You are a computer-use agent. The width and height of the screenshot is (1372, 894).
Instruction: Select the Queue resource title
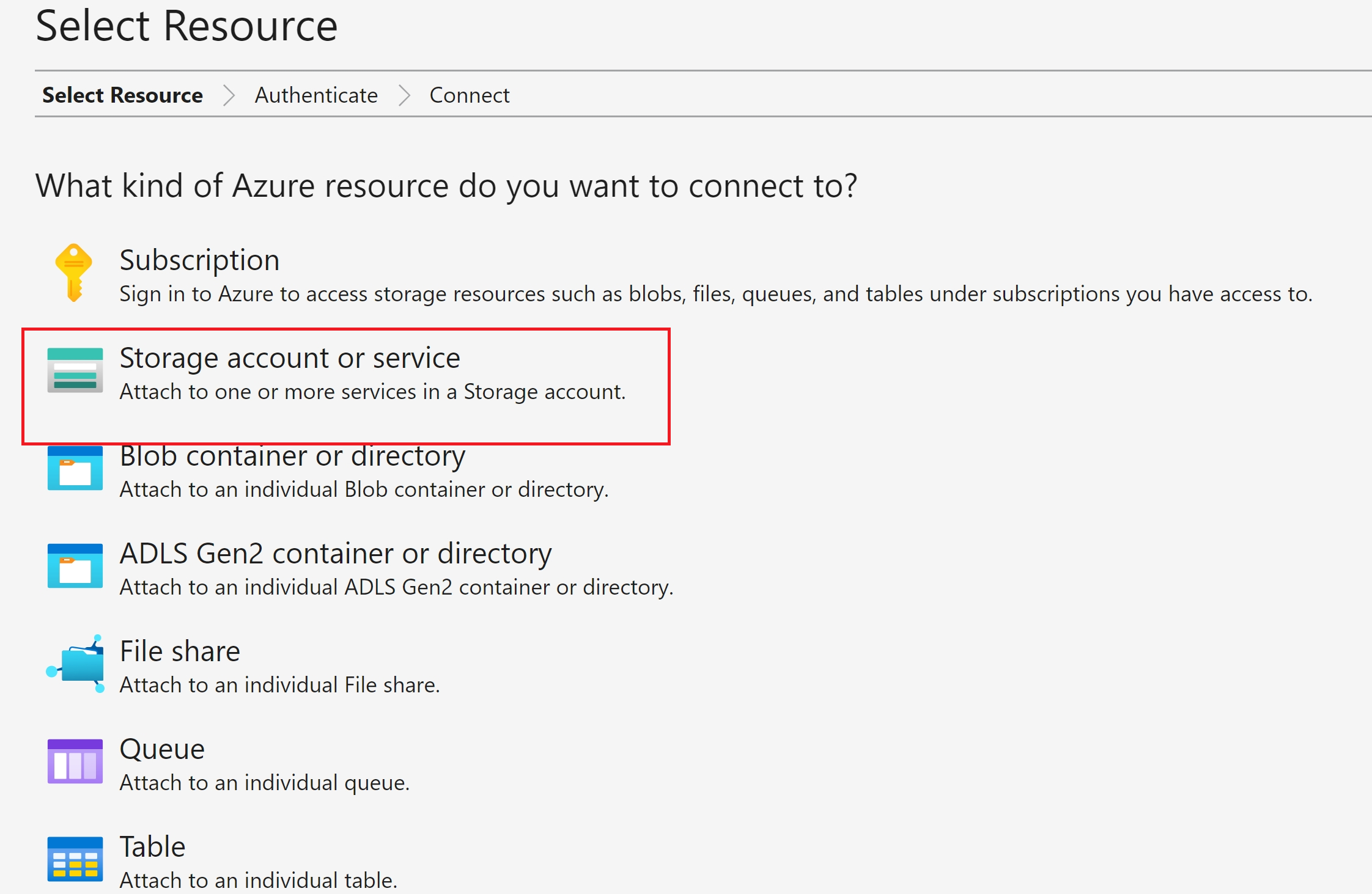point(162,749)
